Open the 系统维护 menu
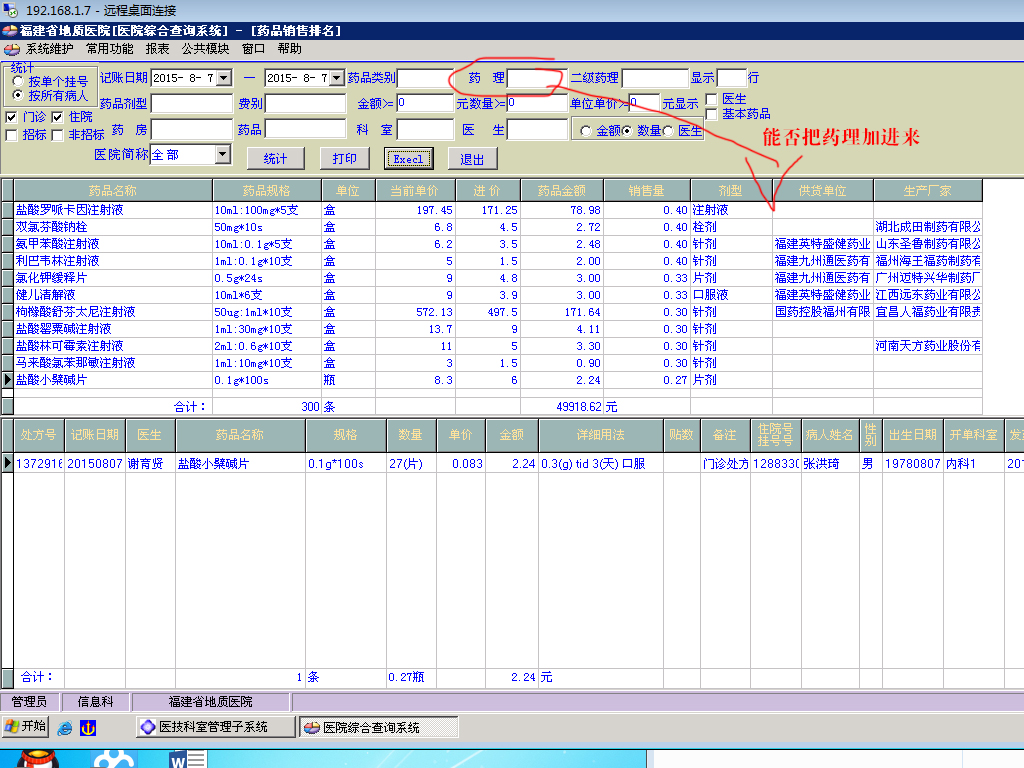 (50, 49)
